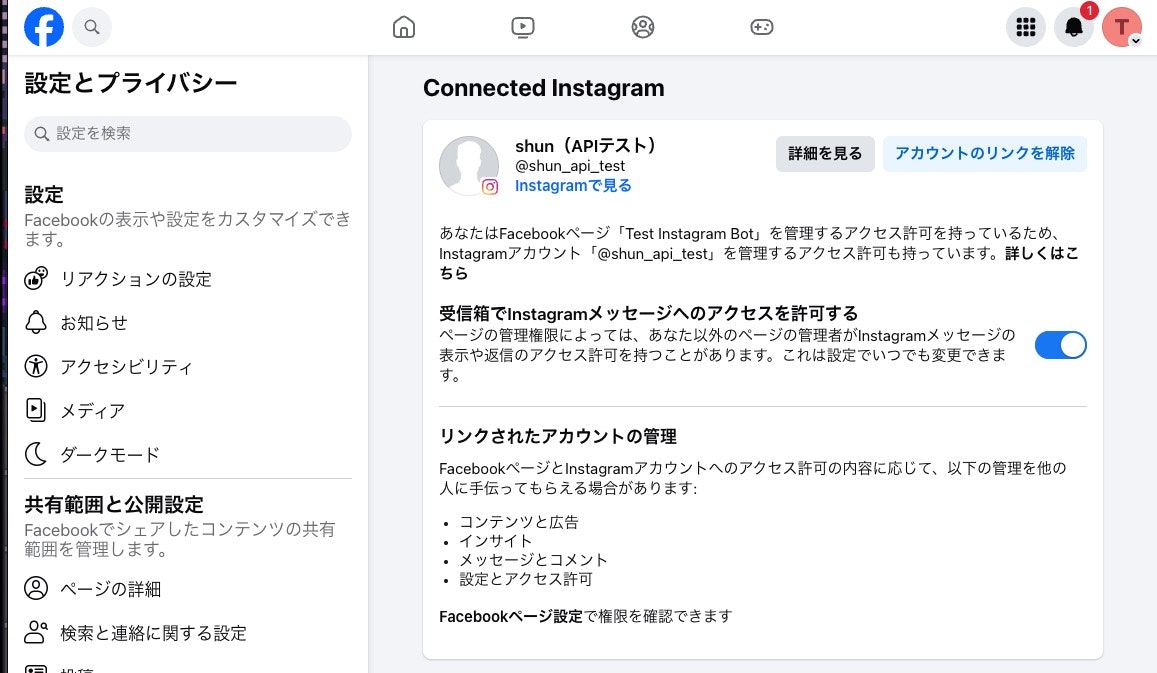Open the Watch video icon
Viewport: 1157px width, 673px height.
coord(522,27)
